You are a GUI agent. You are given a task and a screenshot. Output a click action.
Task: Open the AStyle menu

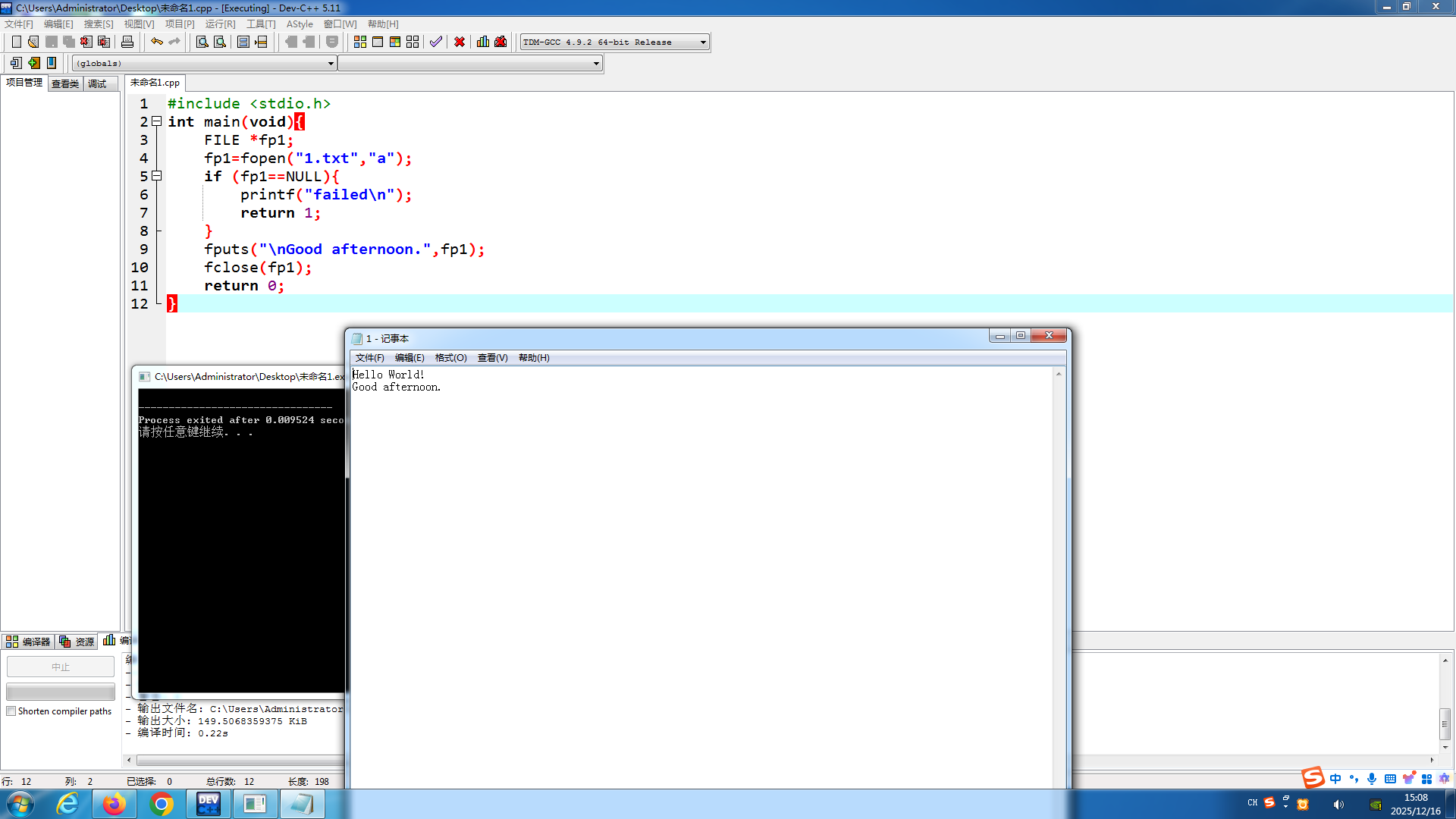click(300, 24)
